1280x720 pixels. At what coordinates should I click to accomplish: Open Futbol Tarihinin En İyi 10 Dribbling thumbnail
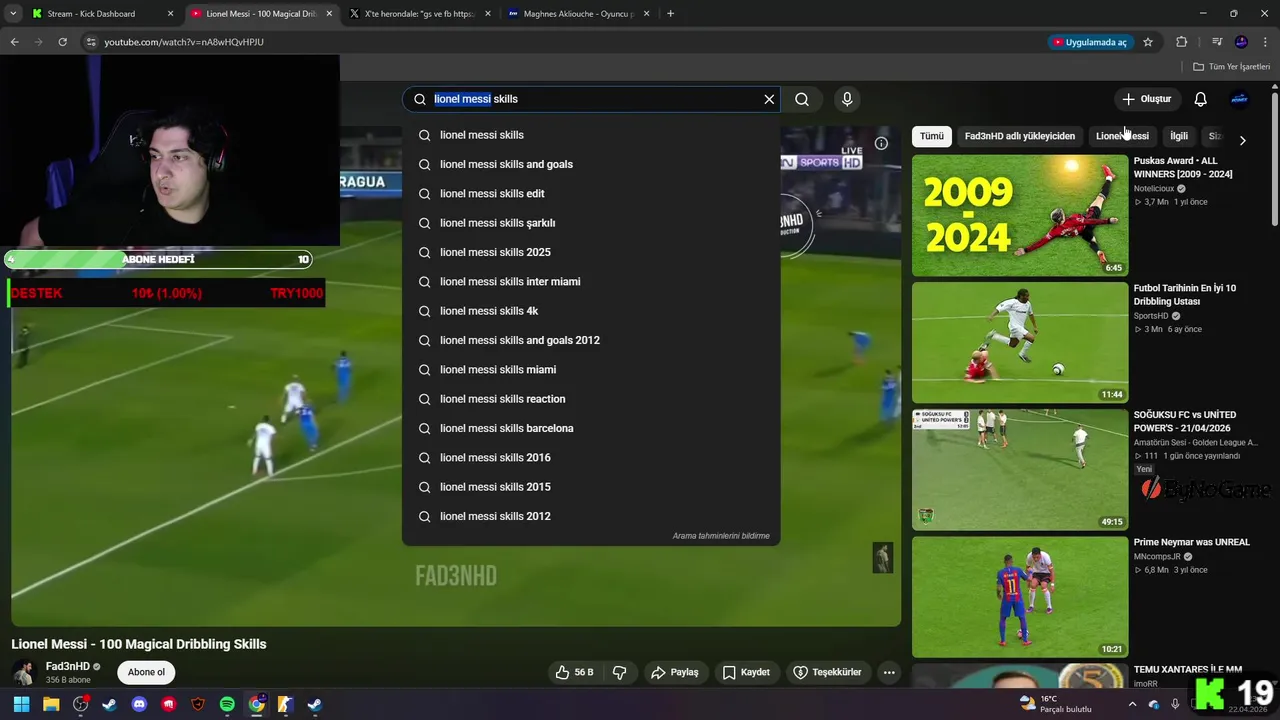coord(1020,343)
